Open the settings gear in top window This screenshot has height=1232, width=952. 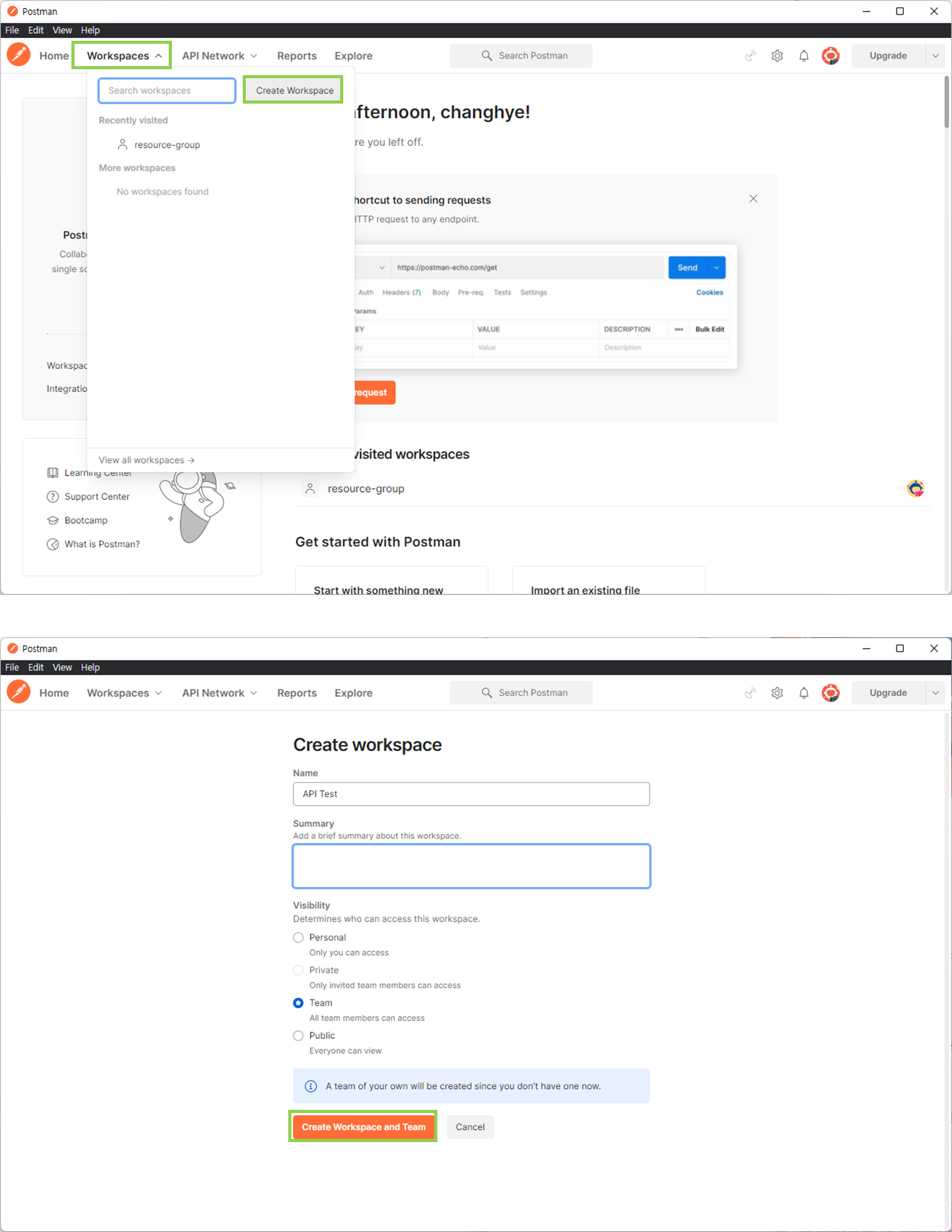pos(777,56)
